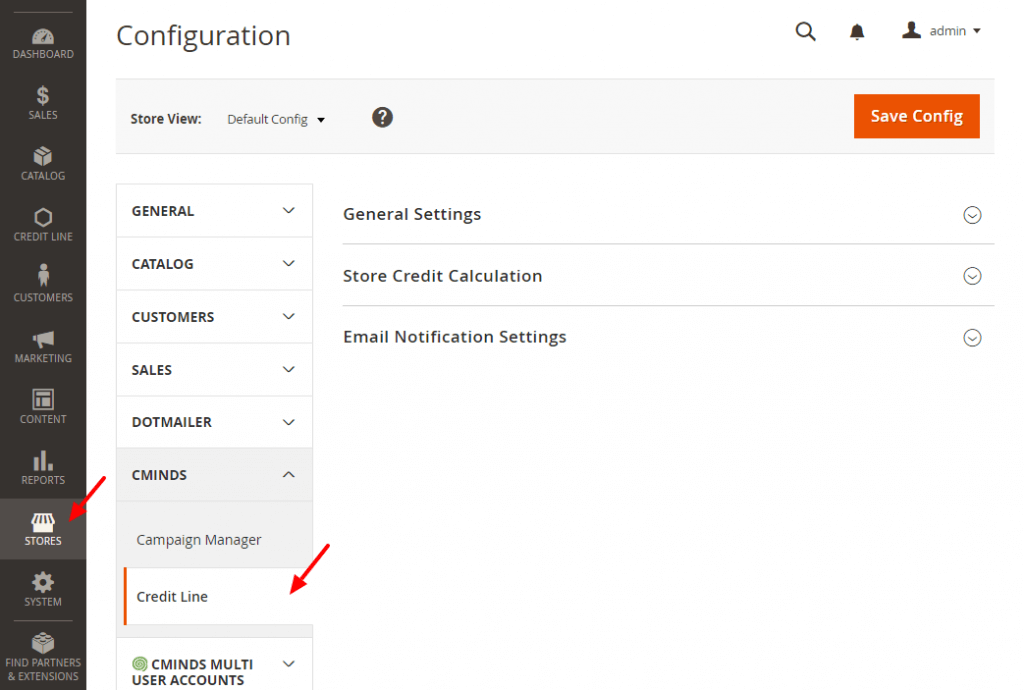Screen dimensions: 1024x690
Task: Open the Customers person icon
Action: coord(43,277)
